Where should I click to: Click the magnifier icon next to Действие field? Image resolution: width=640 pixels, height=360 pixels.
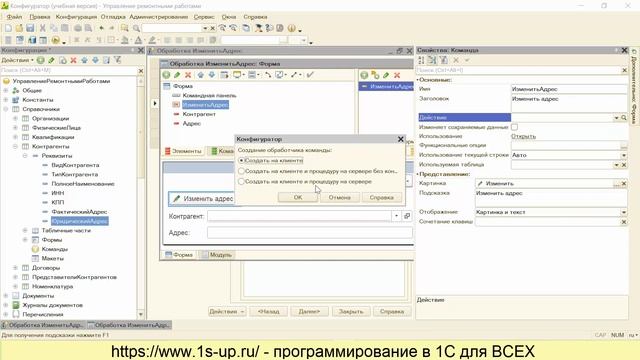[x=624, y=118]
